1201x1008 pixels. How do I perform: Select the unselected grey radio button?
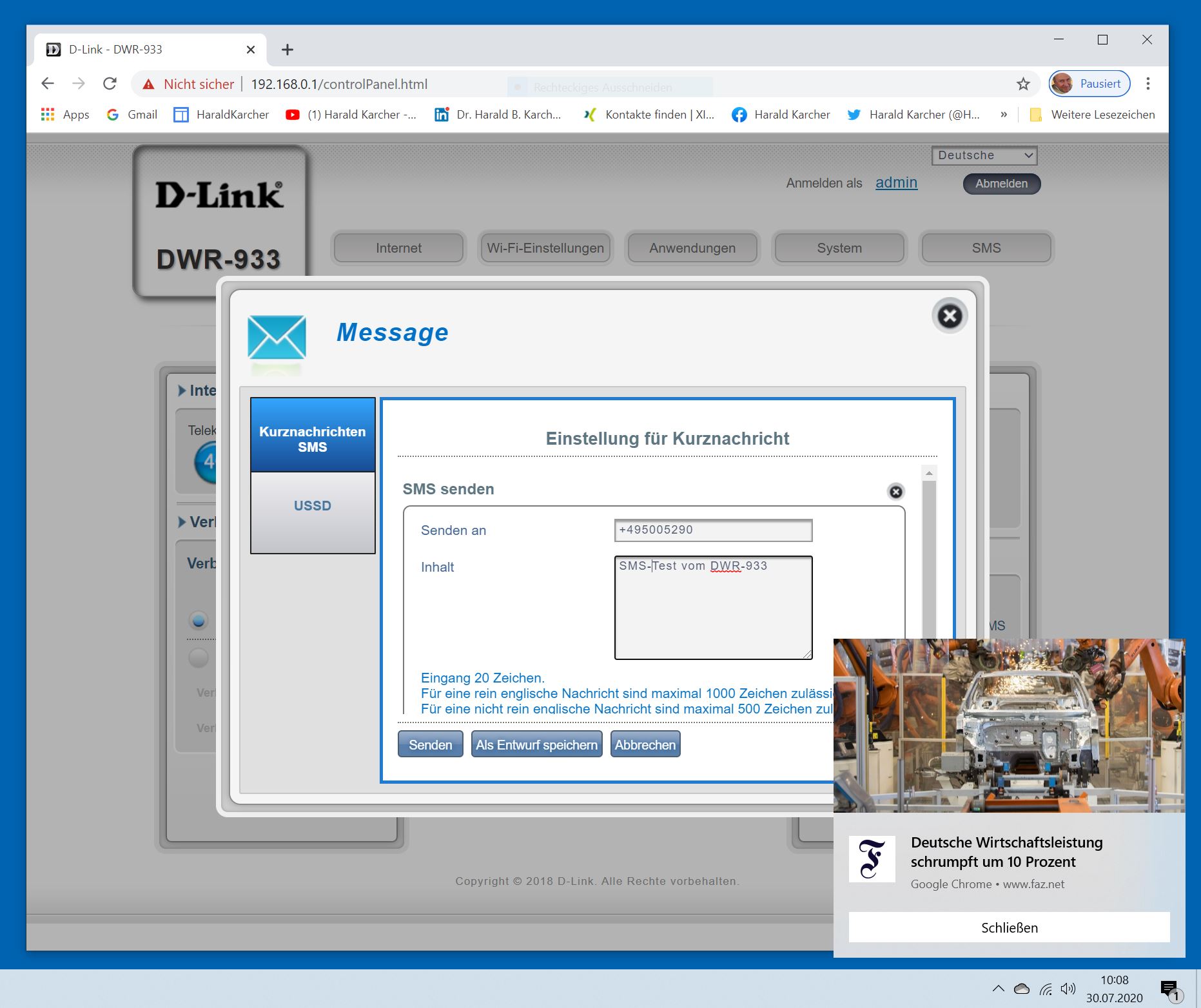click(x=199, y=658)
